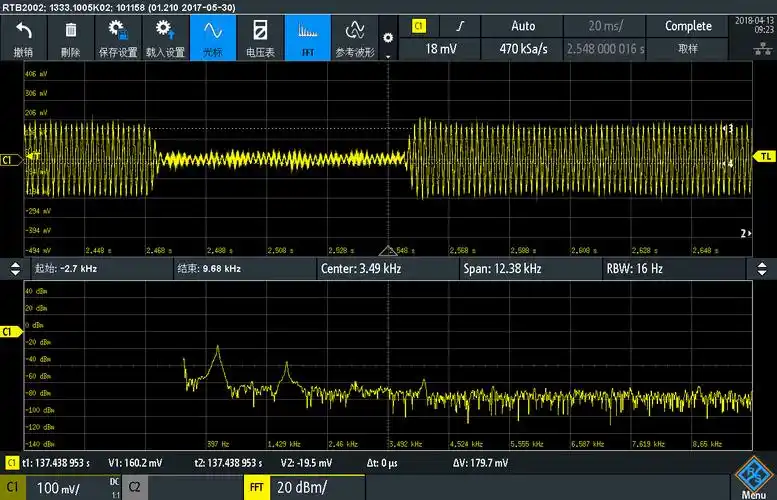777x500 pixels.
Task: Open toolbar settings gear icon
Action: click(x=388, y=37)
